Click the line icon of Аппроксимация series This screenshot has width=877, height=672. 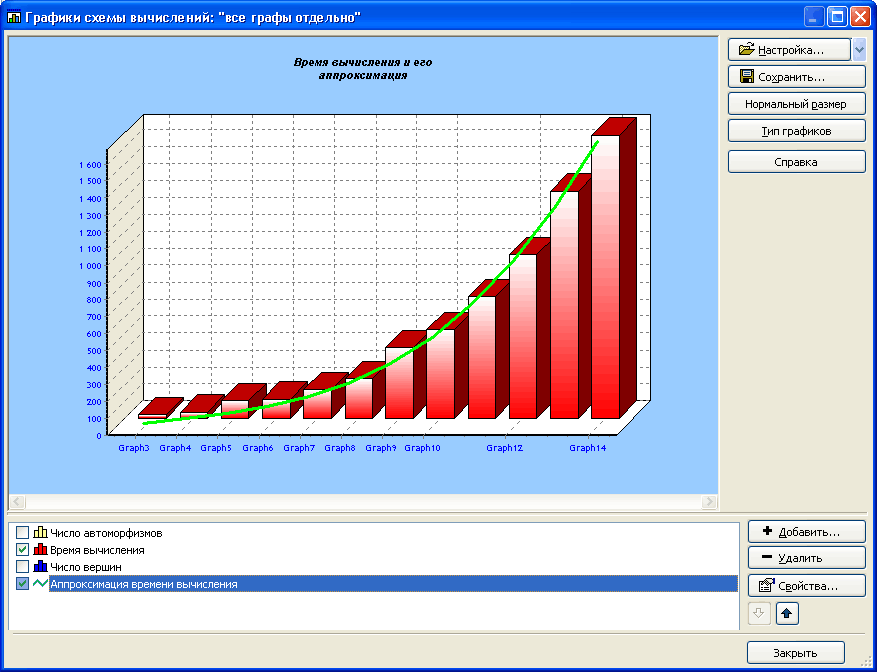point(40,584)
